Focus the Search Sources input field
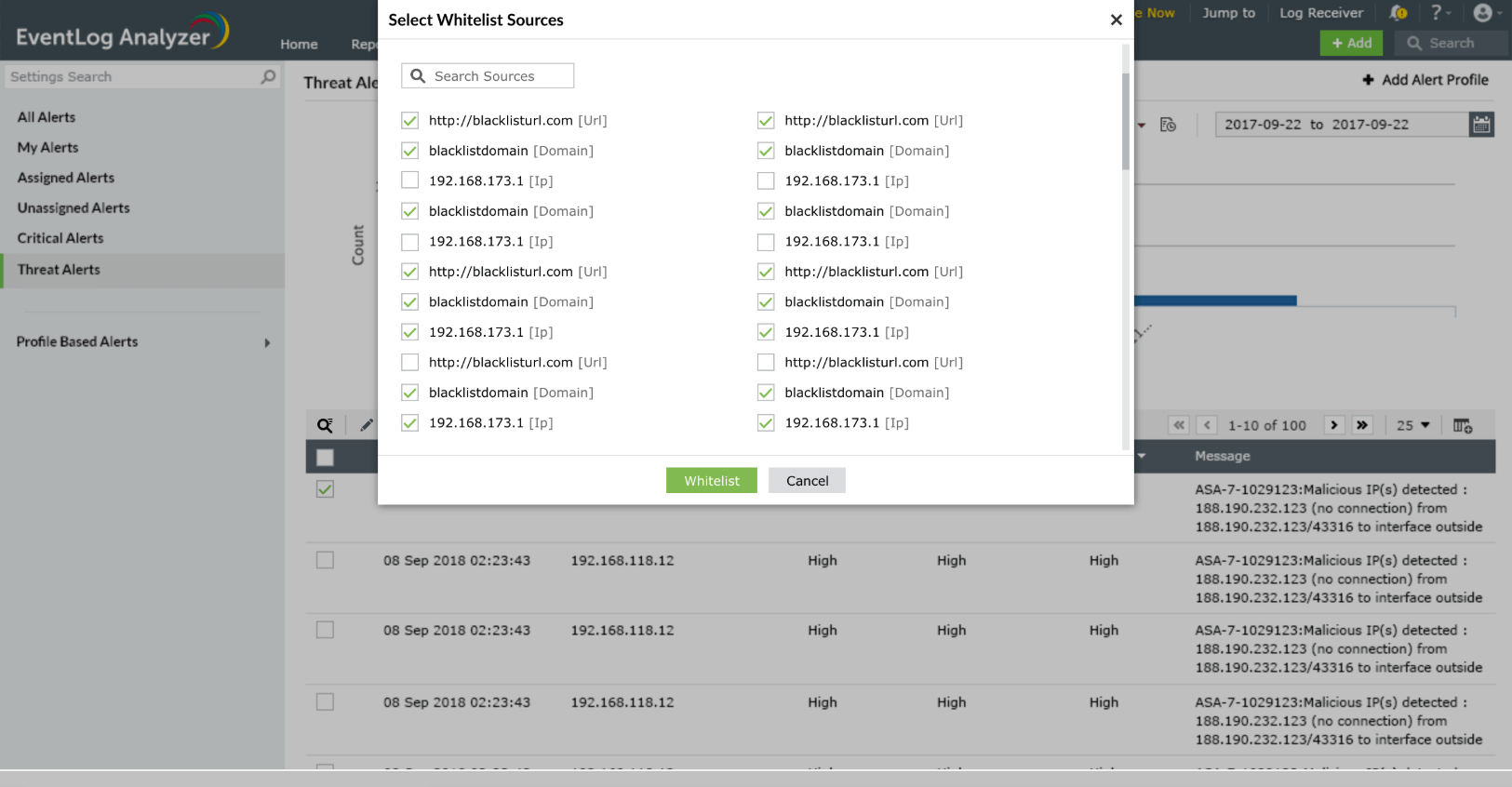The image size is (1512, 787). tap(488, 76)
